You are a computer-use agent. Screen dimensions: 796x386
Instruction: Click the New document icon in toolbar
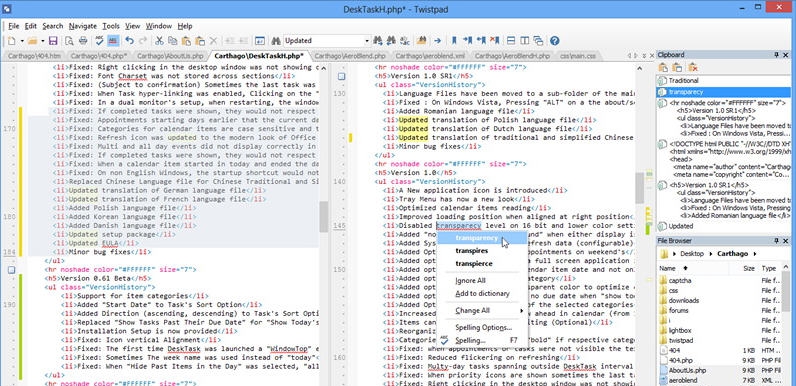[11, 41]
